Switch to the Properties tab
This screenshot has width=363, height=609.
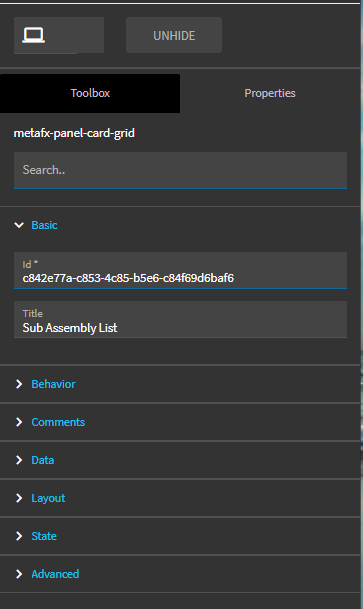coord(270,93)
